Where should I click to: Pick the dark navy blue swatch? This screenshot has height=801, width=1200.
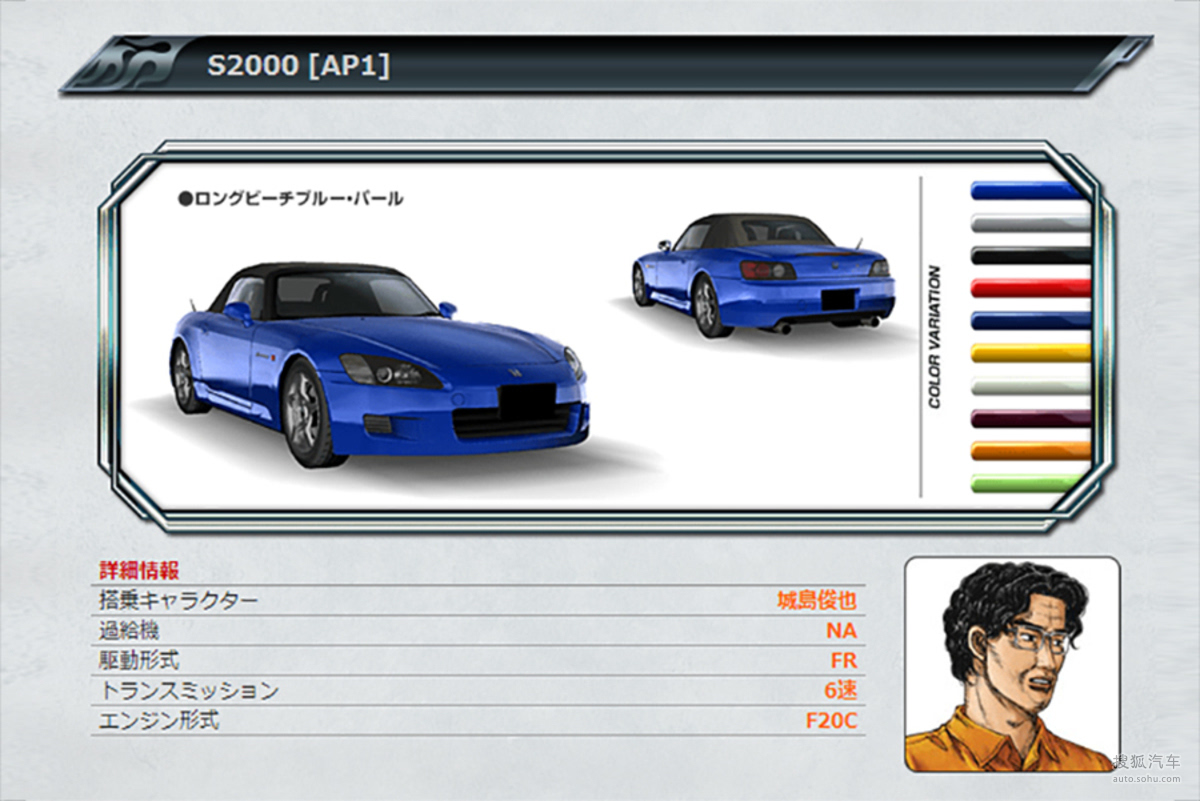click(1029, 320)
